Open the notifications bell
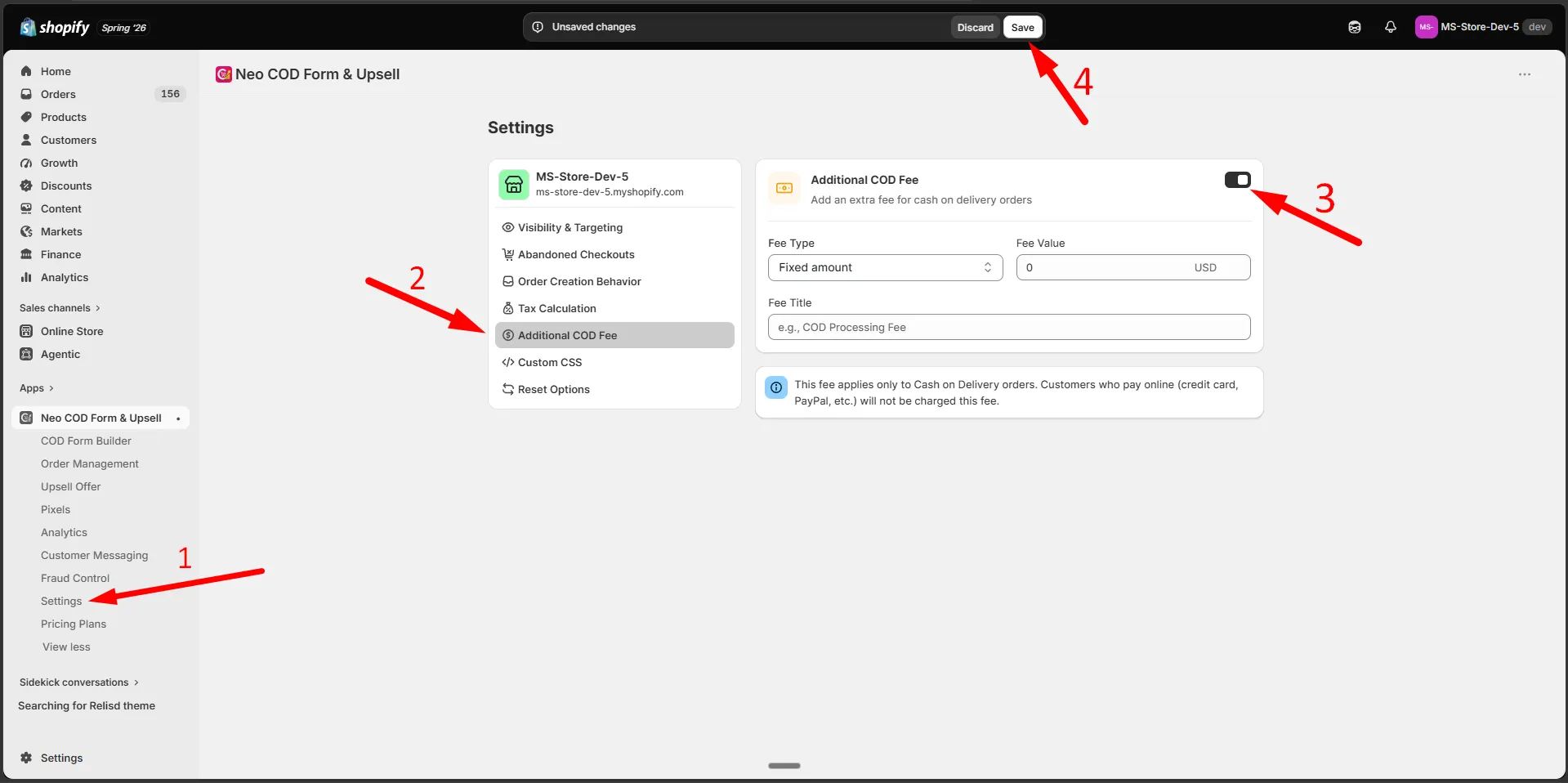 (x=1391, y=27)
